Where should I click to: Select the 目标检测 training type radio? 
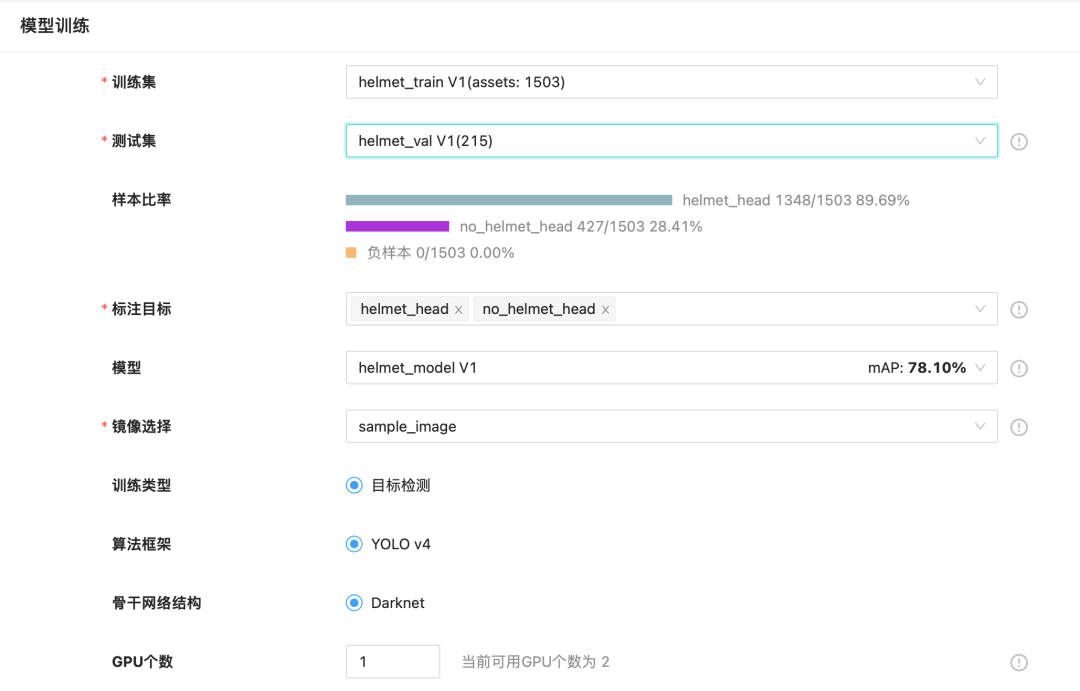pyautogui.click(x=354, y=486)
